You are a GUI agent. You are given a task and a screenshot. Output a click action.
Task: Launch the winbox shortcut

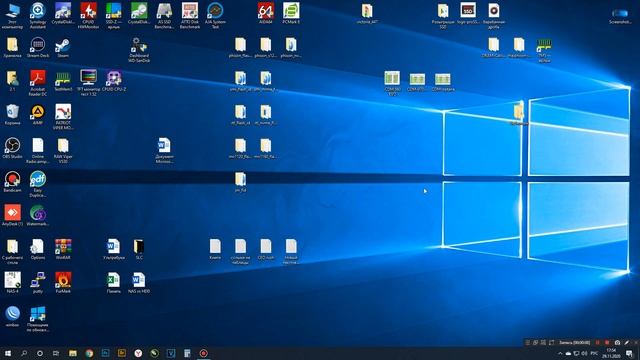pyautogui.click(x=12, y=317)
